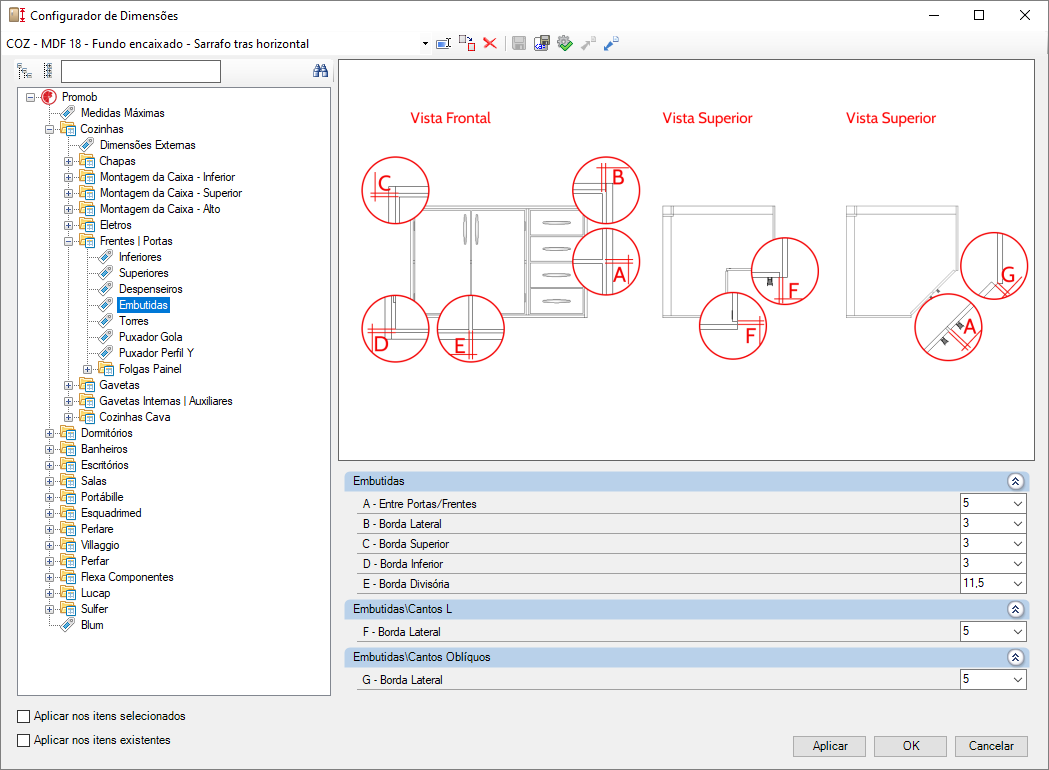The image size is (1049, 770).
Task: Delete configuration with the red X icon
Action: point(490,44)
